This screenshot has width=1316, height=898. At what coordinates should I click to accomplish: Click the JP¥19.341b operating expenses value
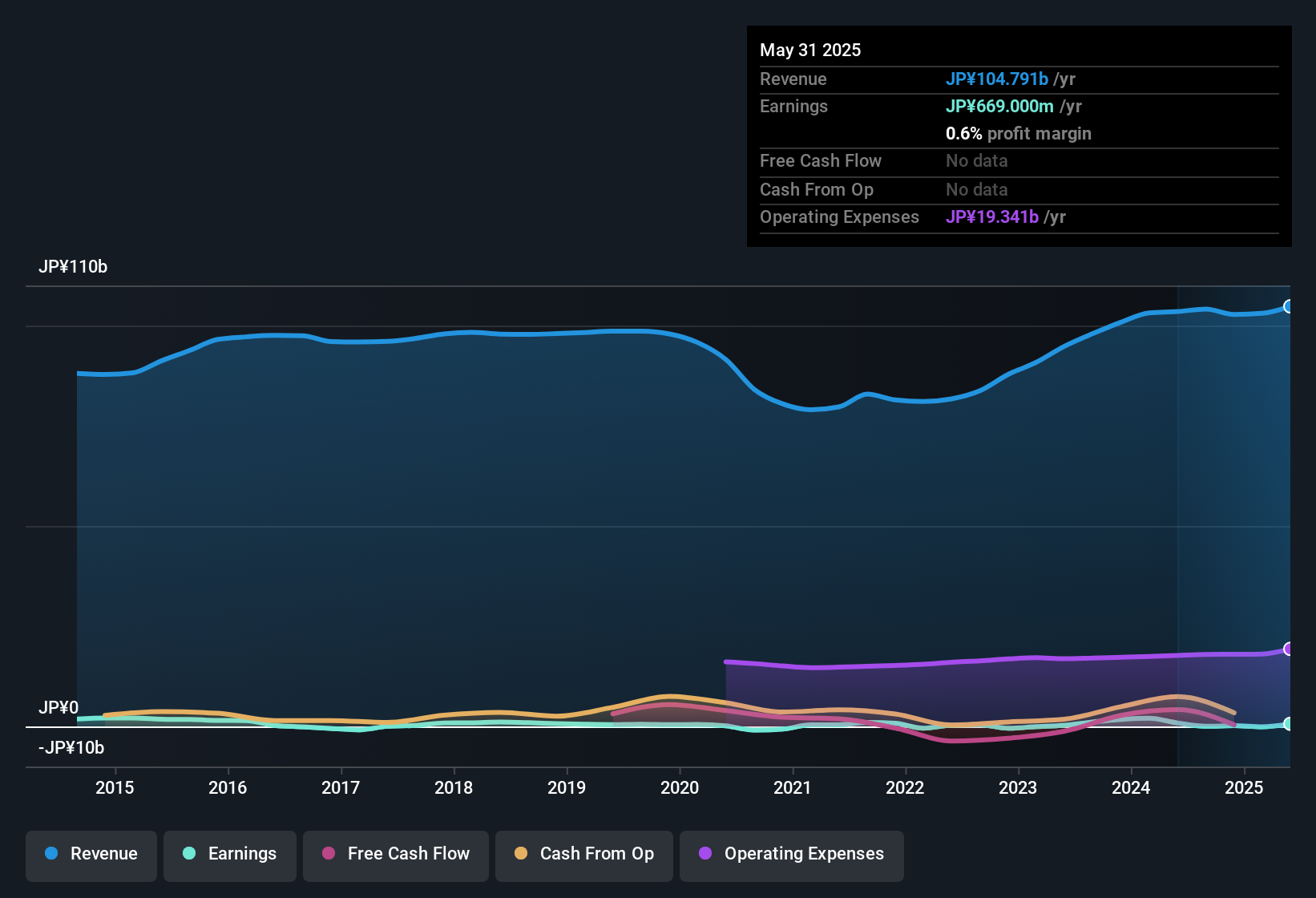992,216
